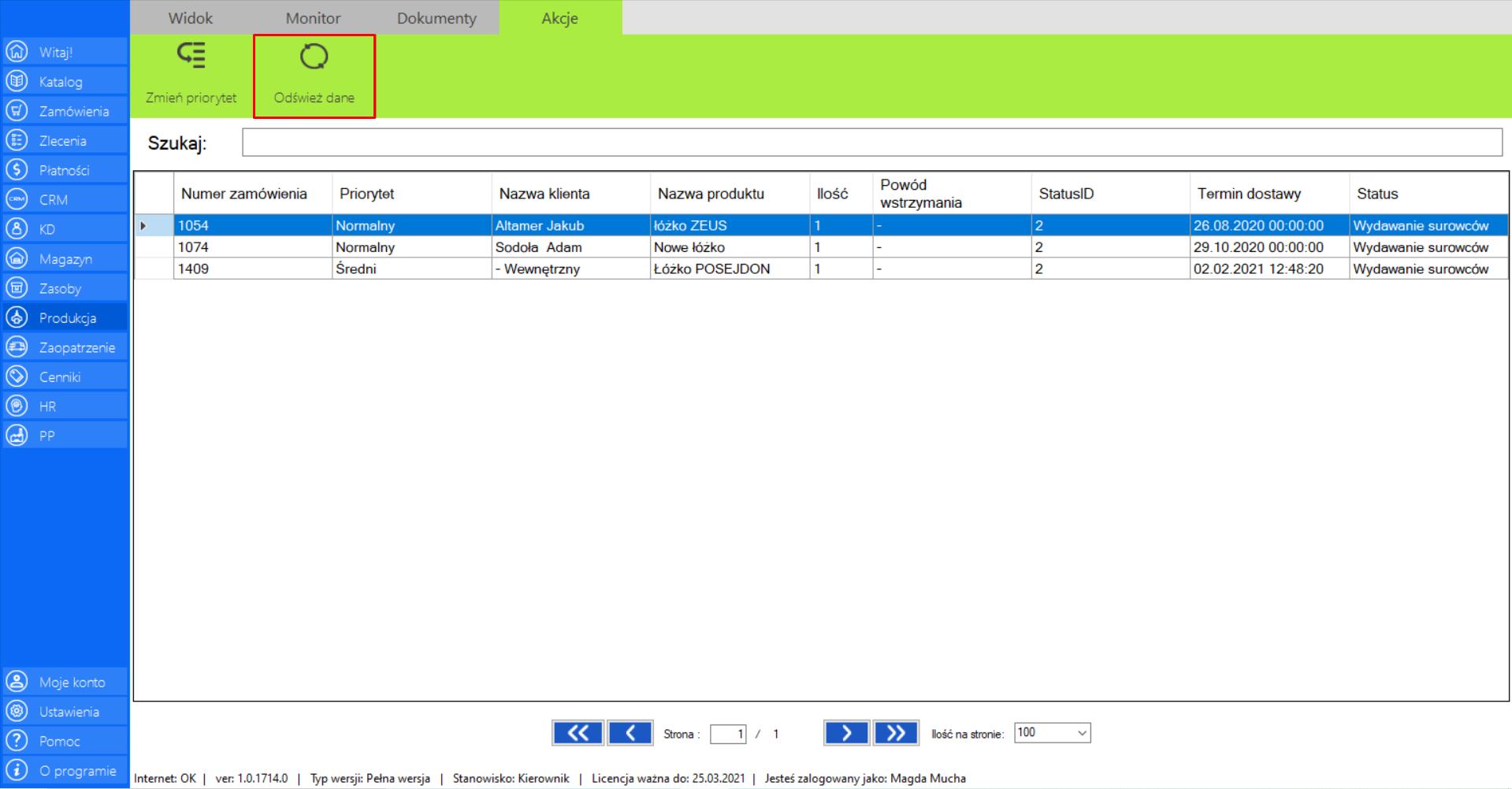Open Zlecenia list icon
This screenshot has width=1512, height=789.
click(17, 140)
